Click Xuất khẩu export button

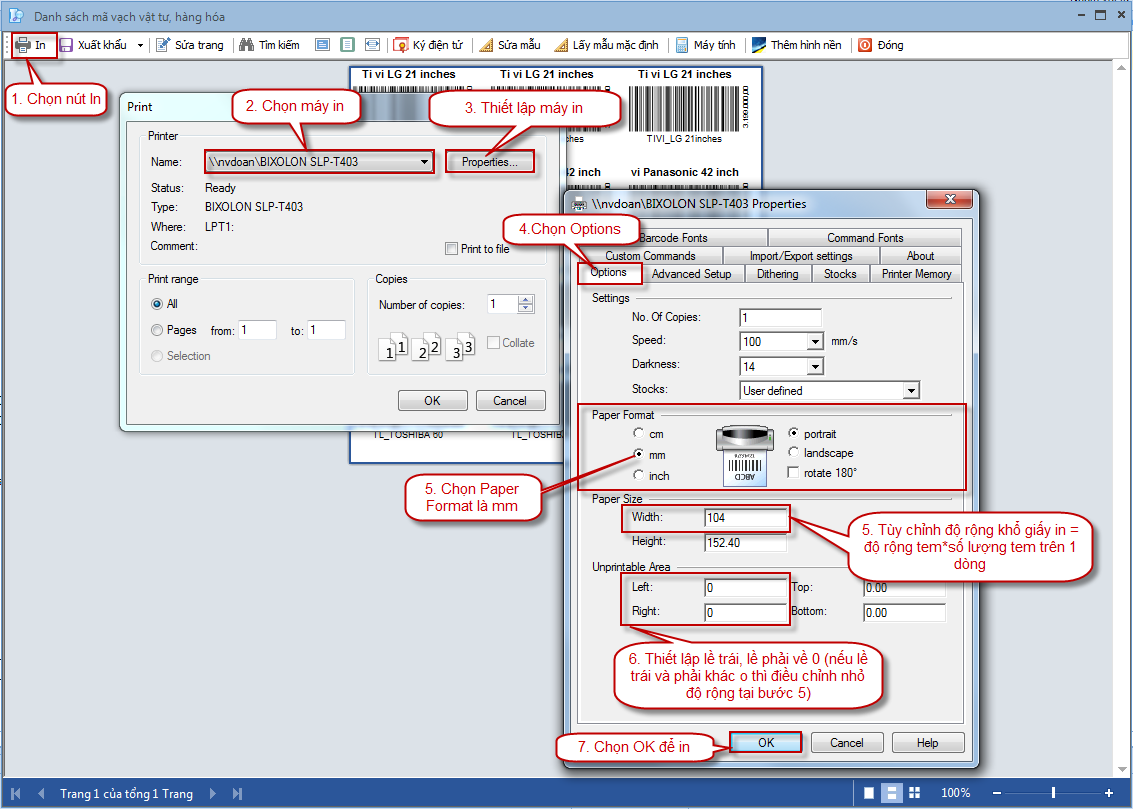94,45
